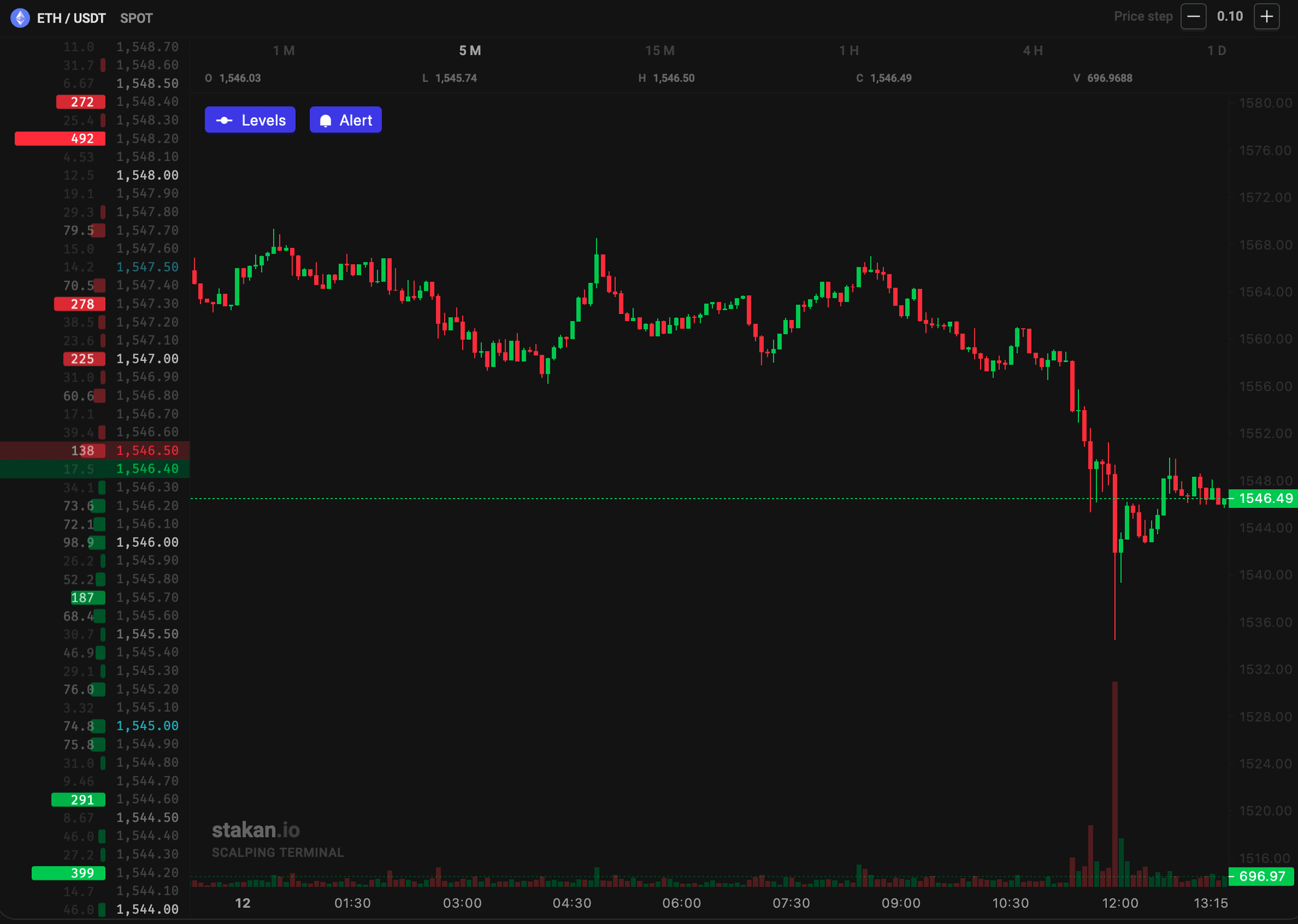
Task: Switch chart to 1 D timeframe
Action: (1216, 51)
